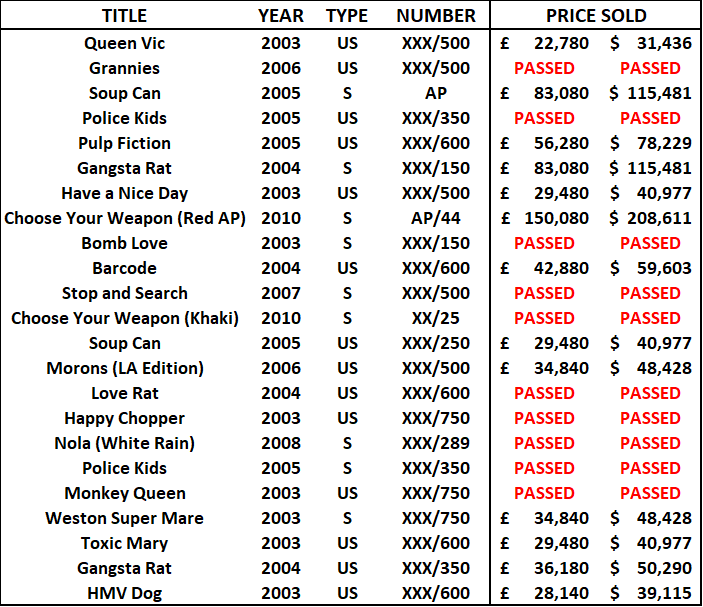Select the AP/44 number cell
Image resolution: width=703 pixels, height=607 pixels.
pos(435,218)
